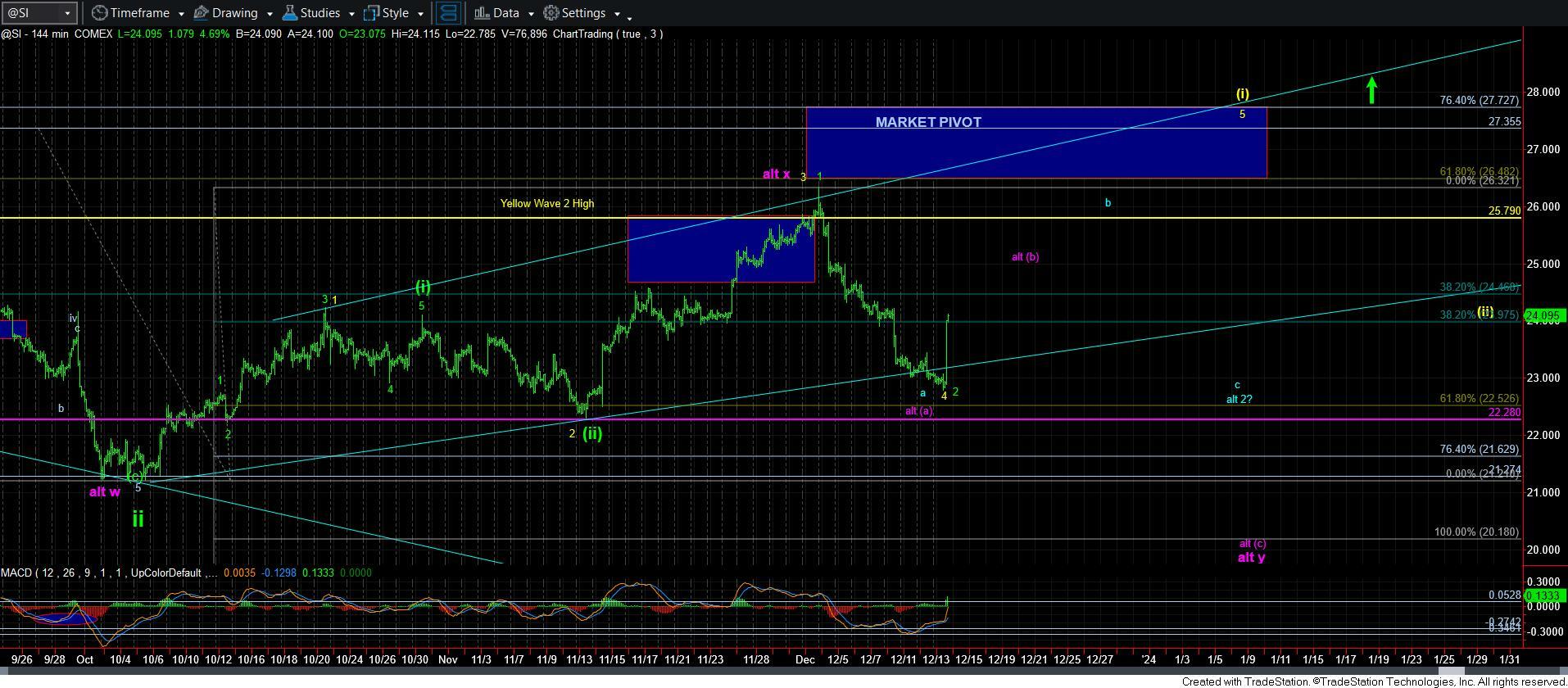1568x688 pixels.
Task: Open the Data menu label
Action: pos(505,13)
